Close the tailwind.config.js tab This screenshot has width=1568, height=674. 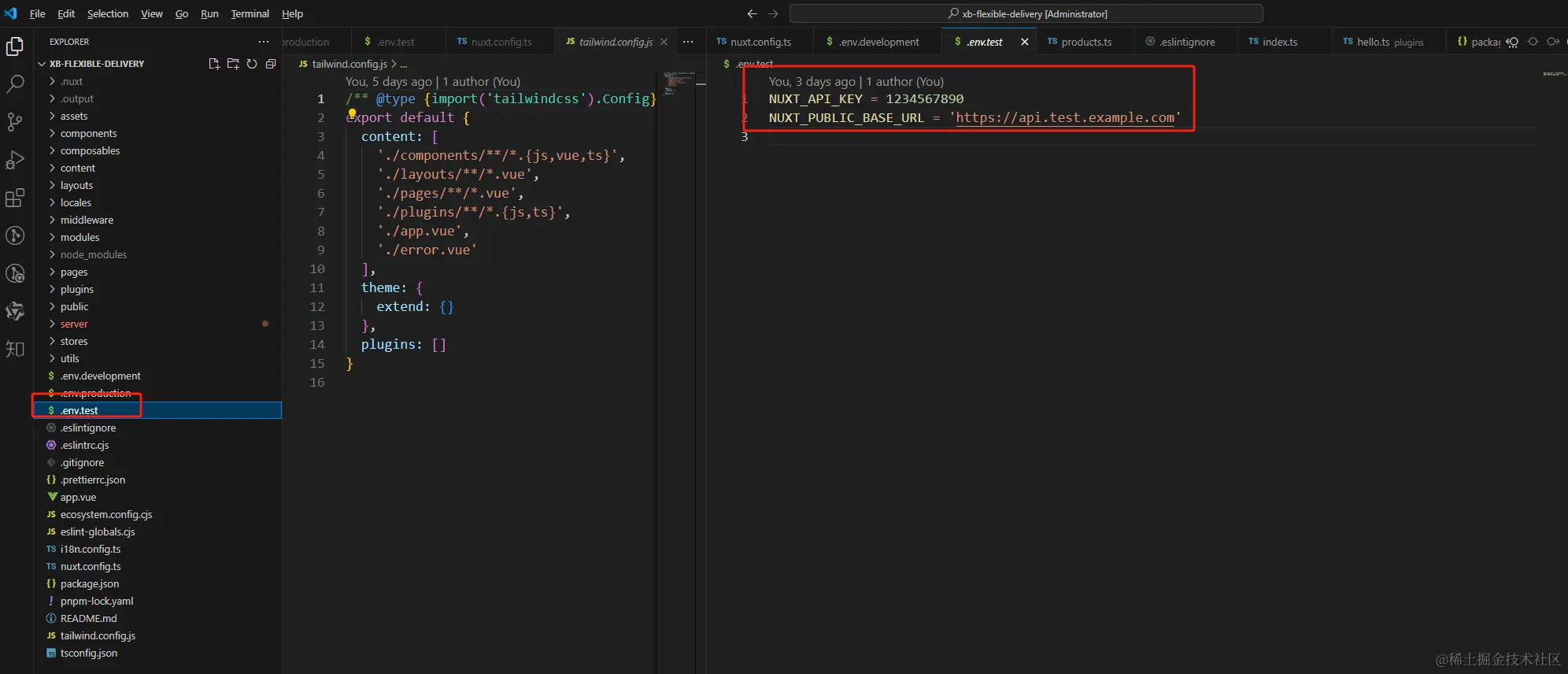[664, 42]
